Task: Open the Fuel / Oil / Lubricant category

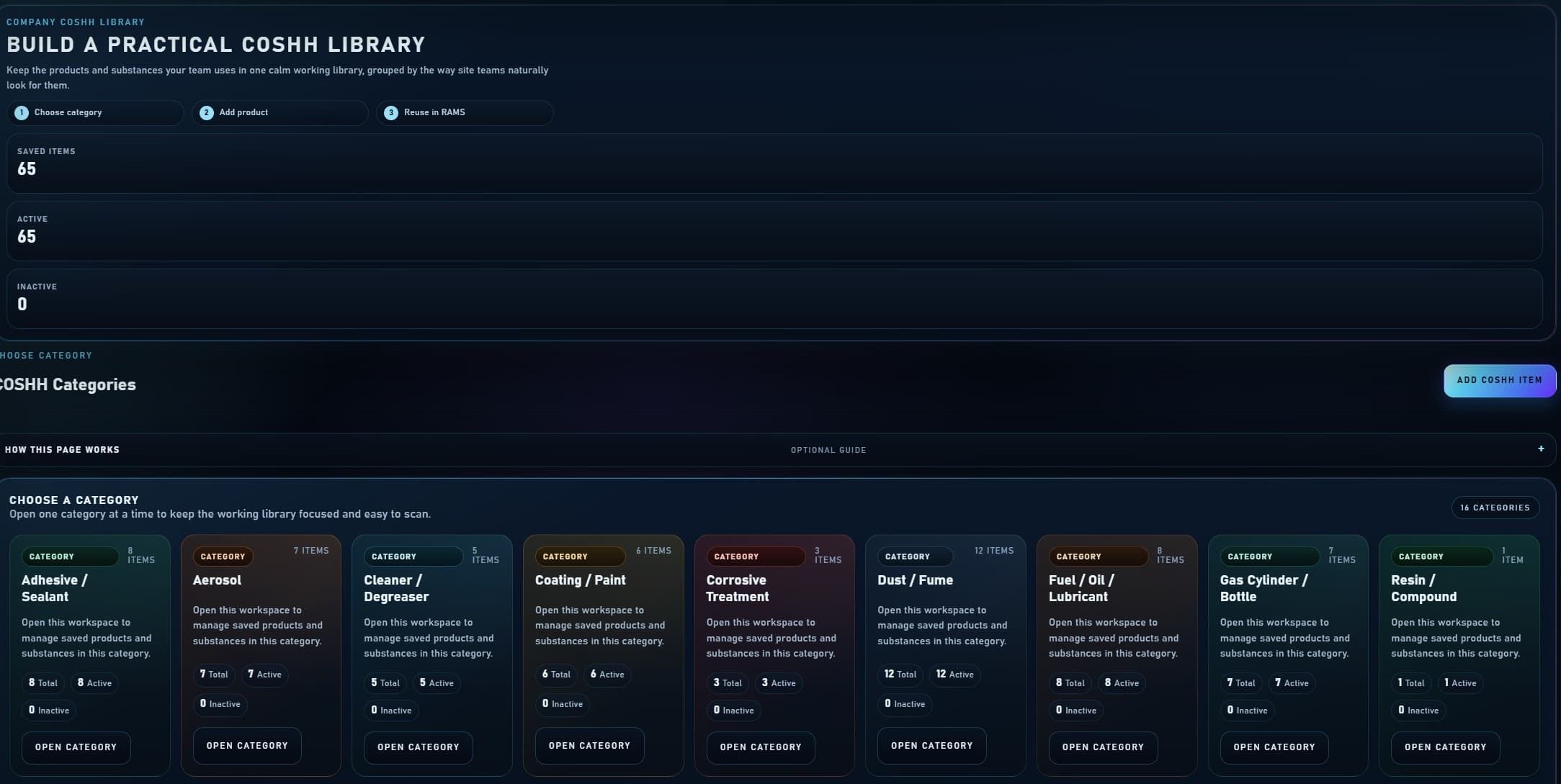Action: (1103, 747)
